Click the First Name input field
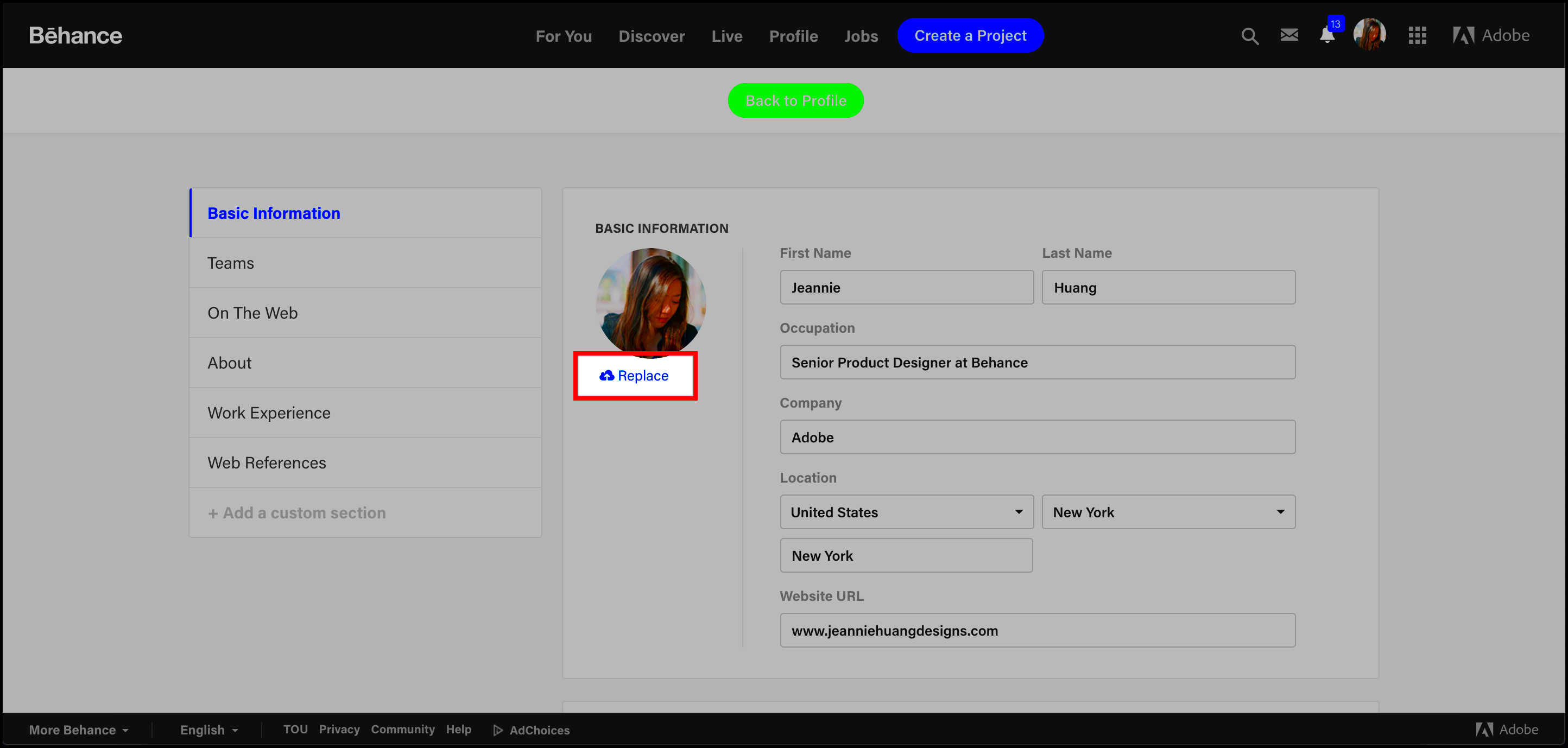The height and width of the screenshot is (748, 1568). click(905, 287)
